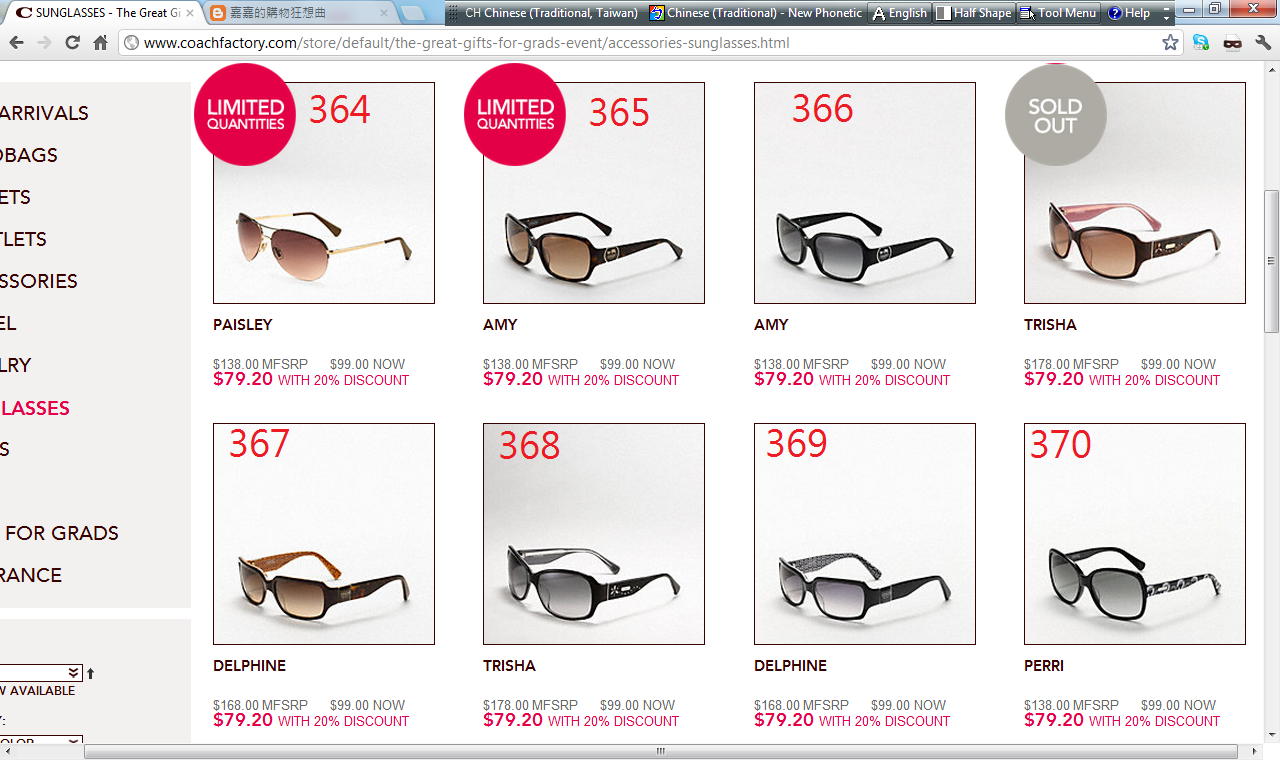Open the Chinese (Traditional, Taiwan) language selector
1280x760 pixels.
tap(543, 13)
